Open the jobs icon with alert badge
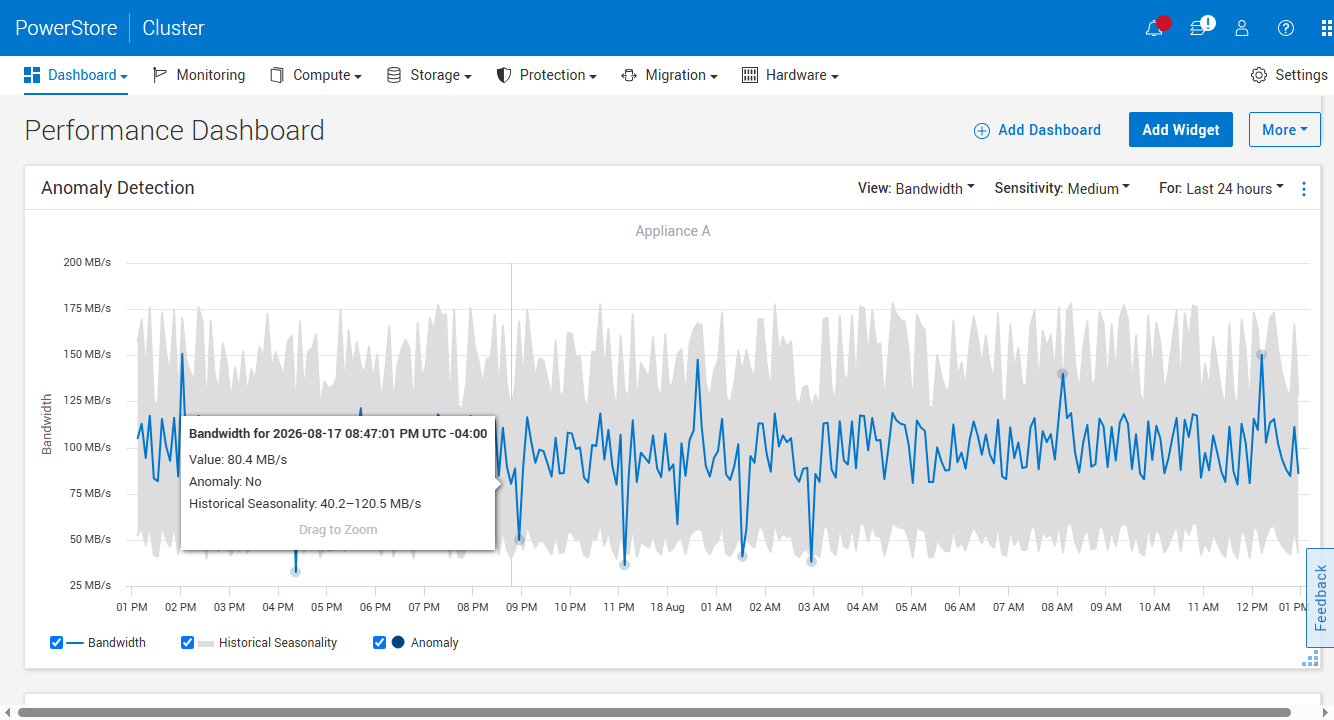 1200,28
